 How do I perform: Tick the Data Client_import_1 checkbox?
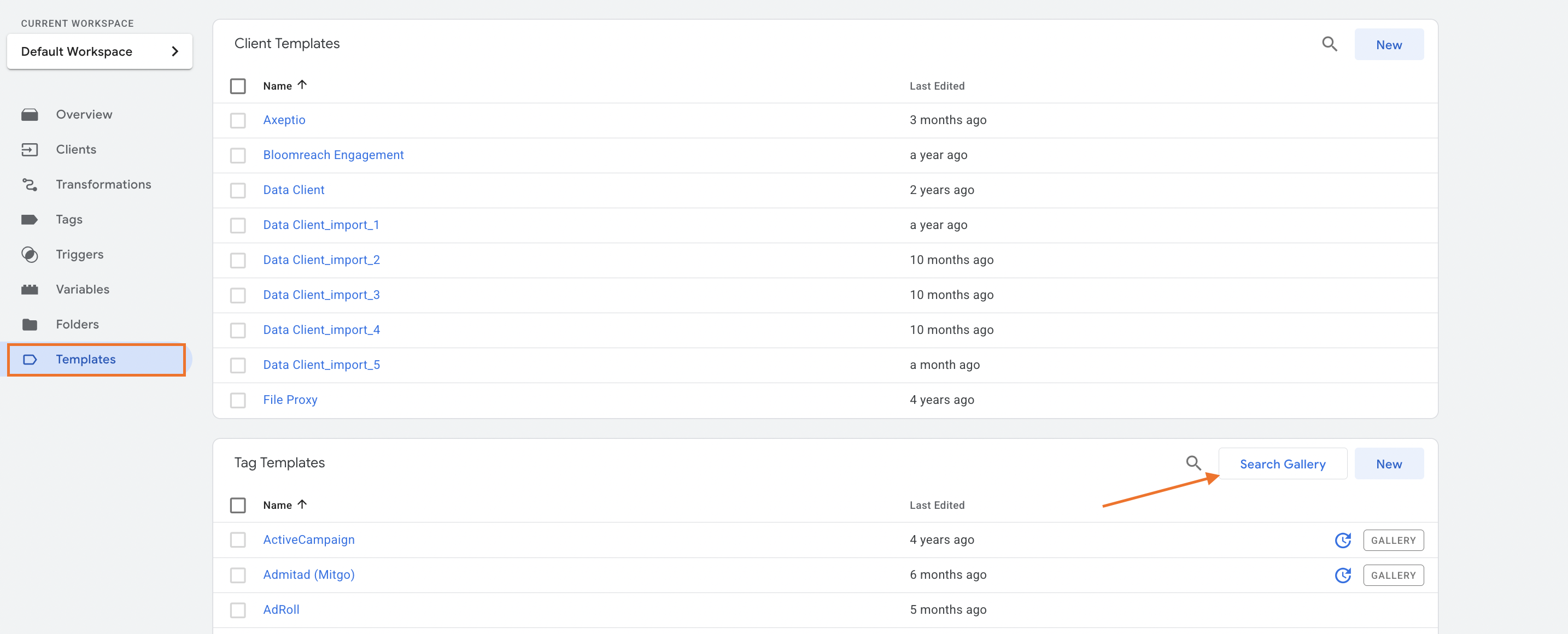click(x=238, y=225)
